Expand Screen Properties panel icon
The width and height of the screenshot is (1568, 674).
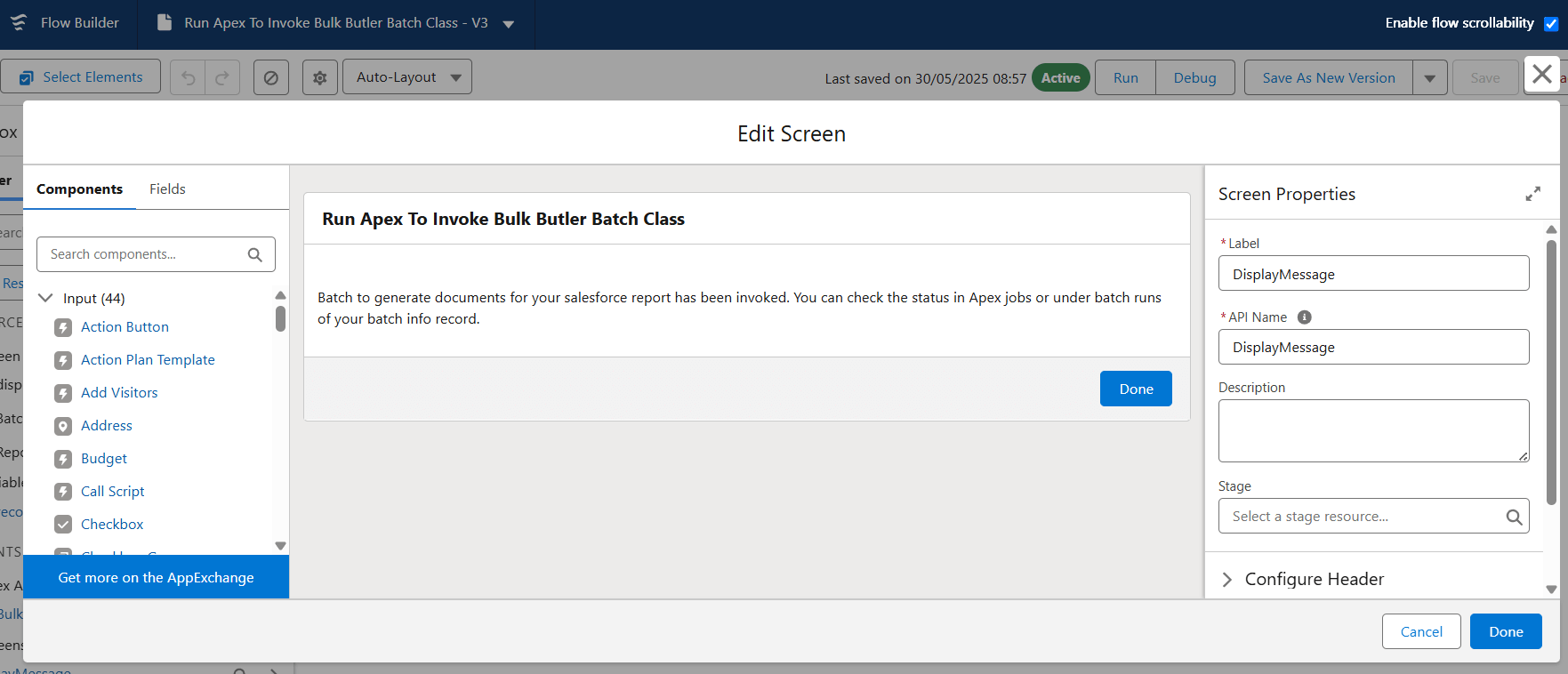[x=1532, y=194]
